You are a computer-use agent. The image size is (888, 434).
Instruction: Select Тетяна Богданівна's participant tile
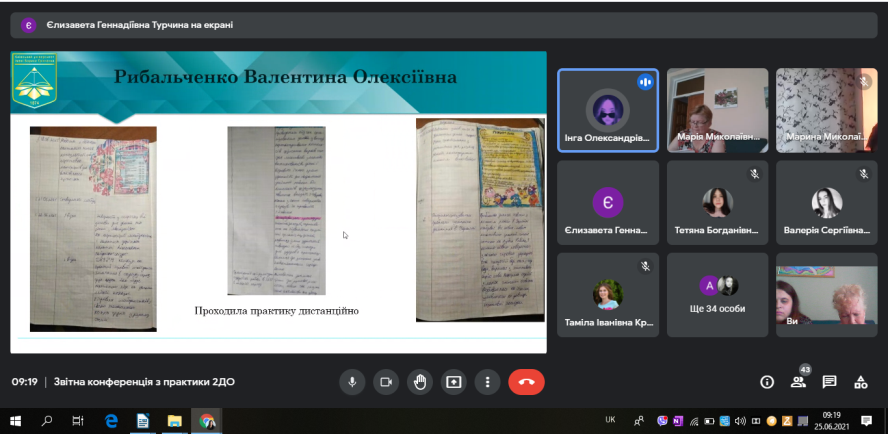pyautogui.click(x=717, y=202)
